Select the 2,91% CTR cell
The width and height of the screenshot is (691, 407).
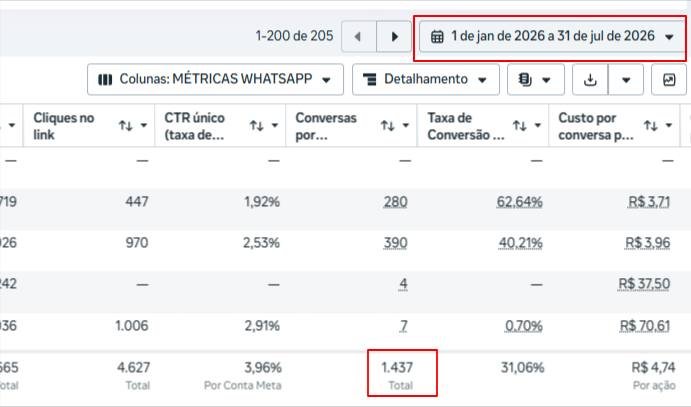pos(262,326)
